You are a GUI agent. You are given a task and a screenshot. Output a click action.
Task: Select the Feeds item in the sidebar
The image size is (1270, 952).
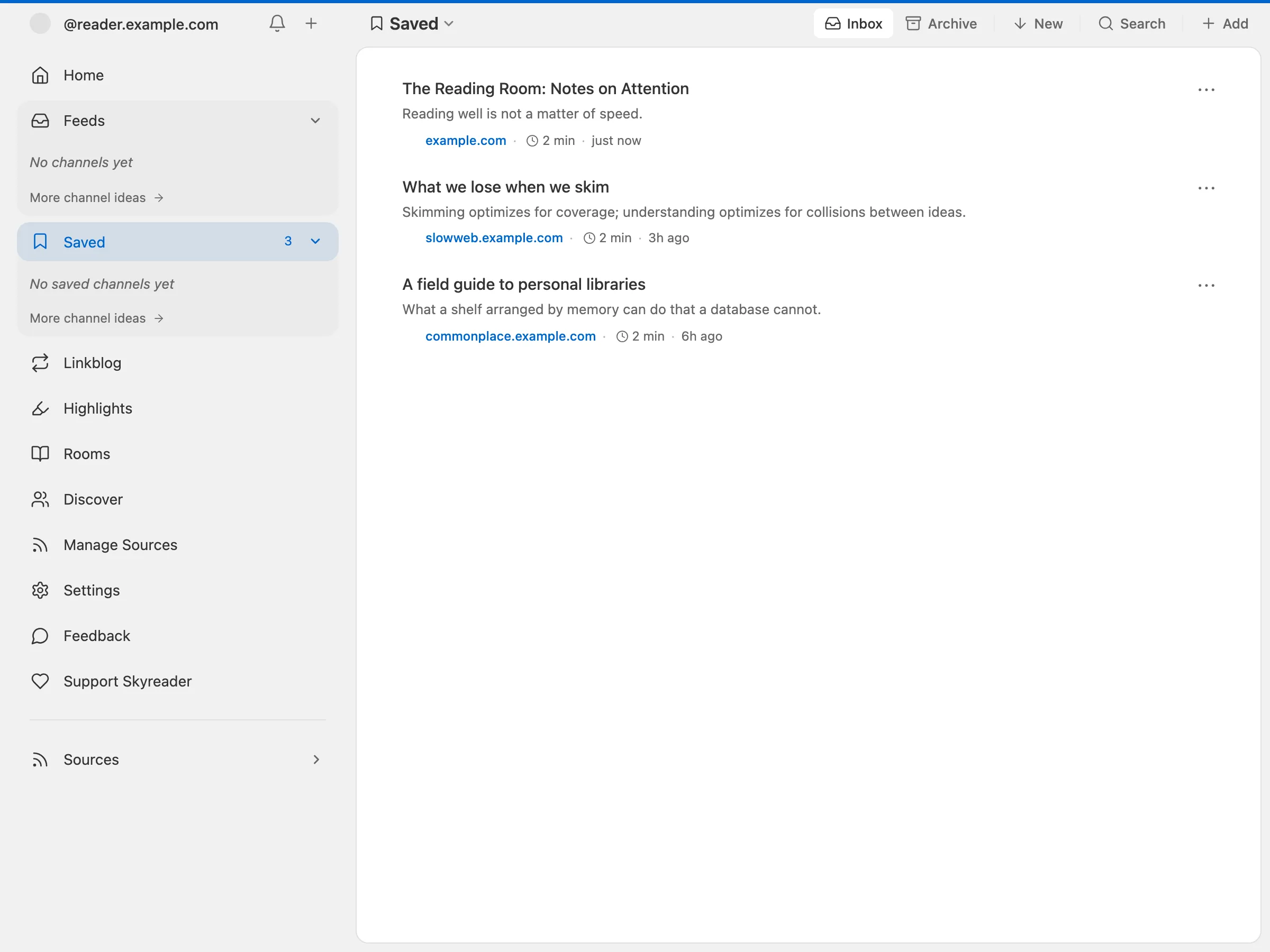[x=177, y=121]
